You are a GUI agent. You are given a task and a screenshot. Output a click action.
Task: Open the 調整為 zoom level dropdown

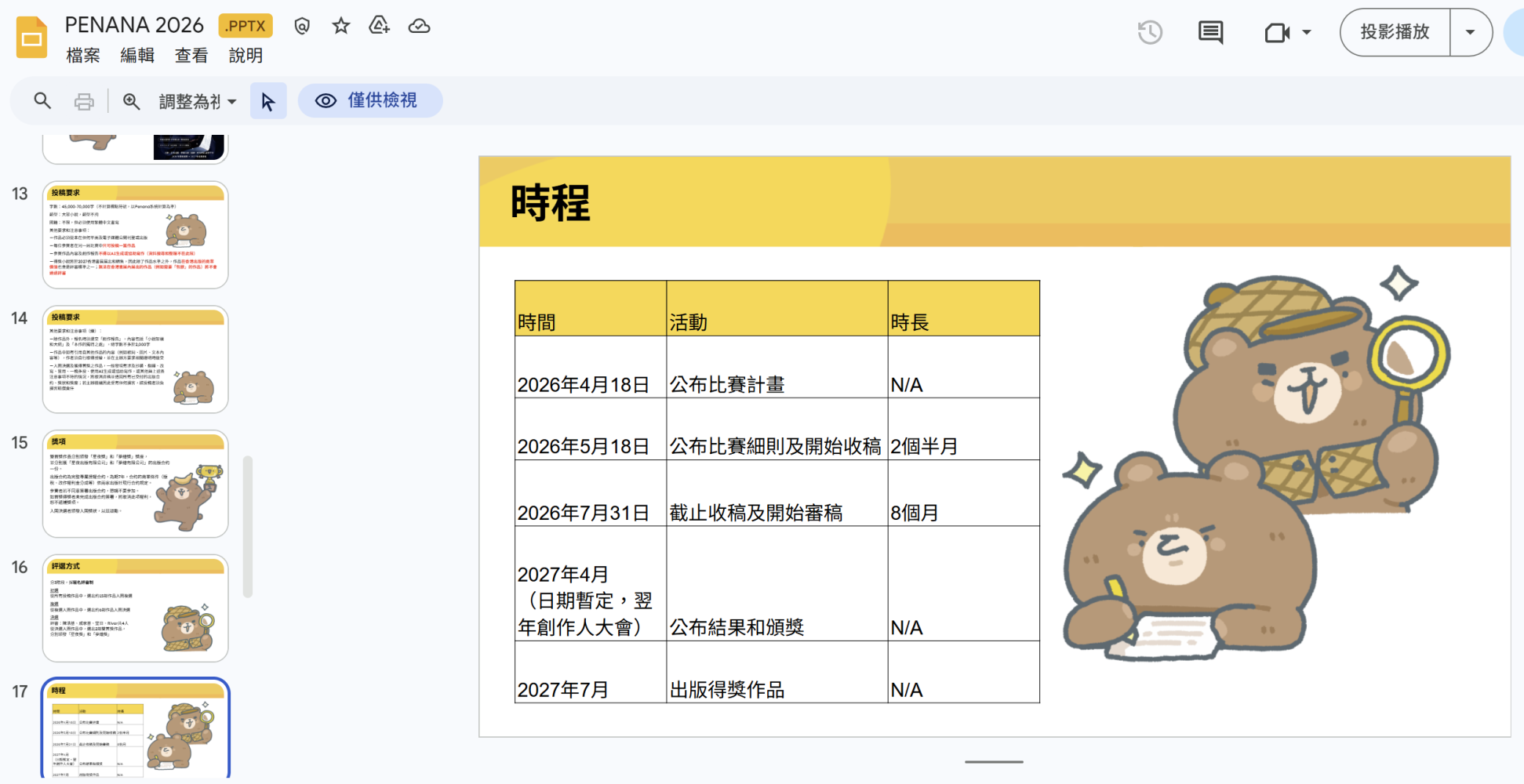(x=198, y=101)
